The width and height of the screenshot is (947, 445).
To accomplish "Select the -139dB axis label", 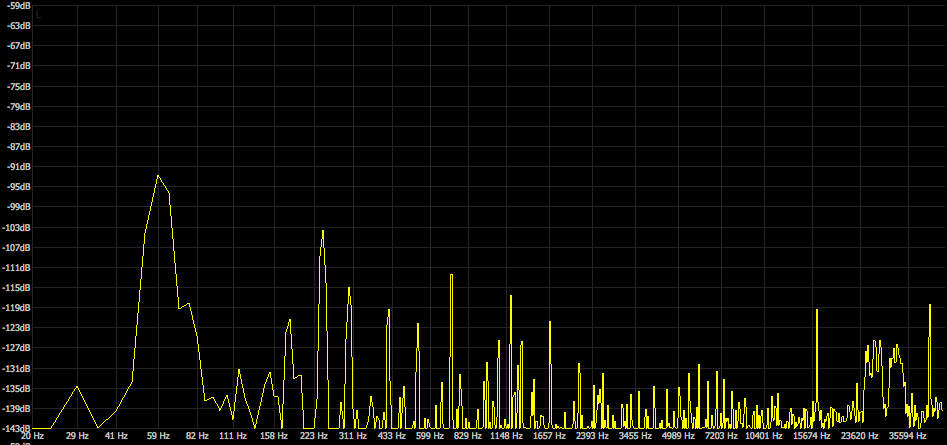I will click(x=15, y=408).
